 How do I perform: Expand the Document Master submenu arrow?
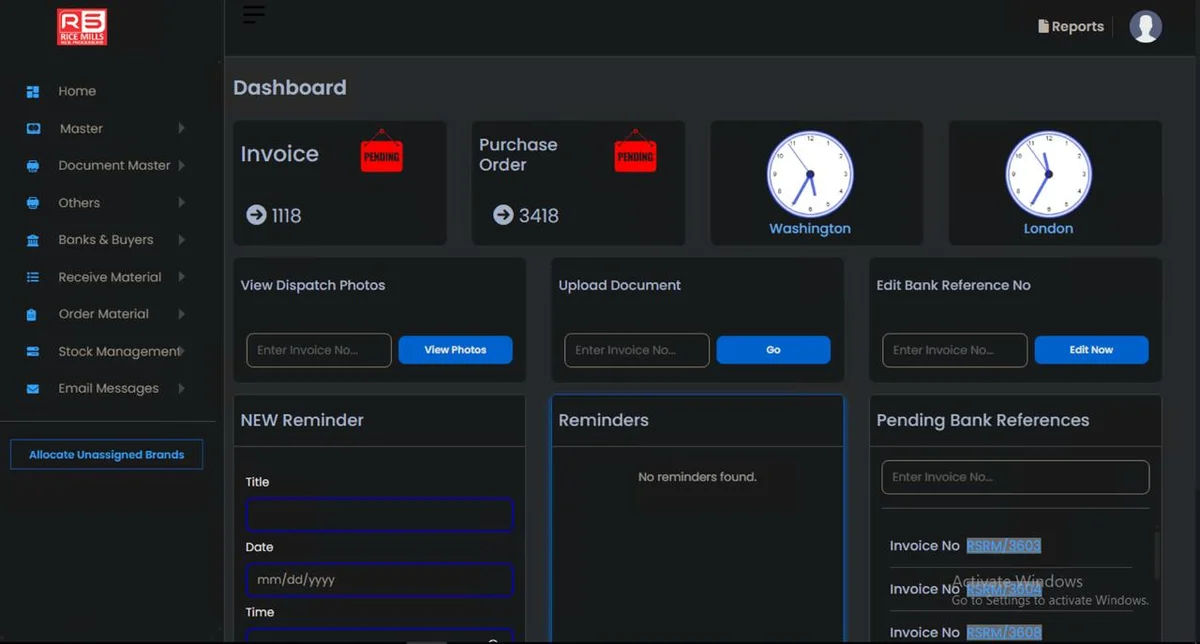click(x=181, y=165)
